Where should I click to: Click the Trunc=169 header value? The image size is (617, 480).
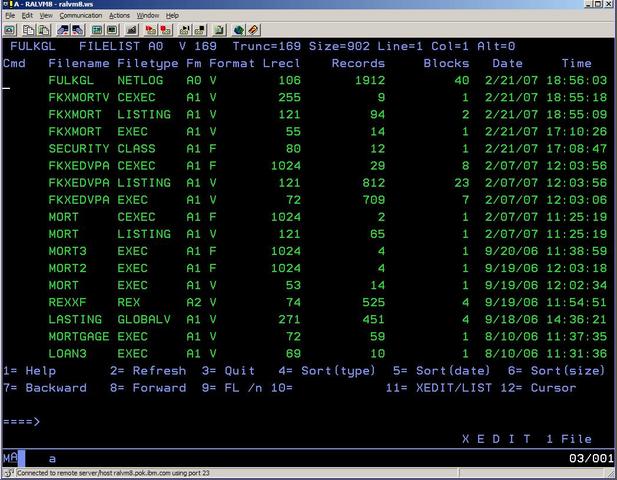(x=267, y=46)
